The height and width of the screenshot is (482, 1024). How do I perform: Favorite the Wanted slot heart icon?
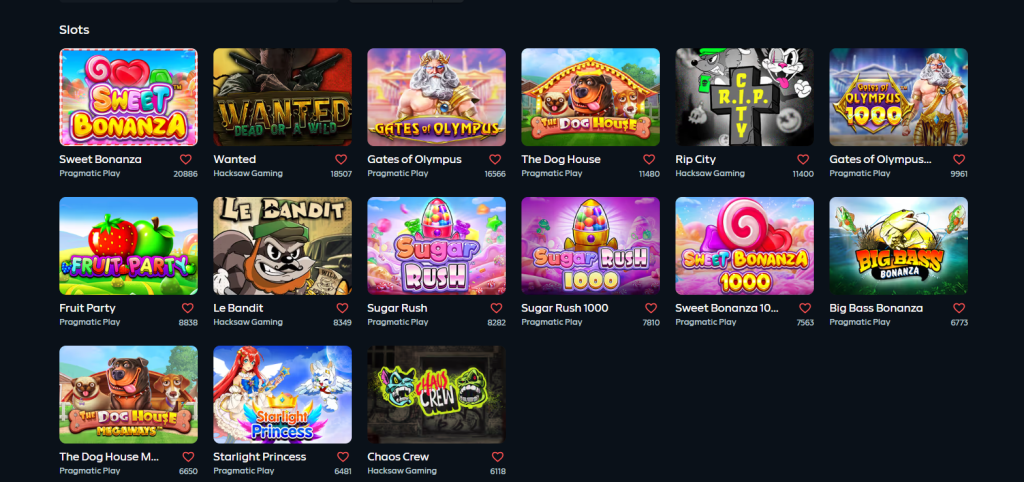(x=341, y=159)
